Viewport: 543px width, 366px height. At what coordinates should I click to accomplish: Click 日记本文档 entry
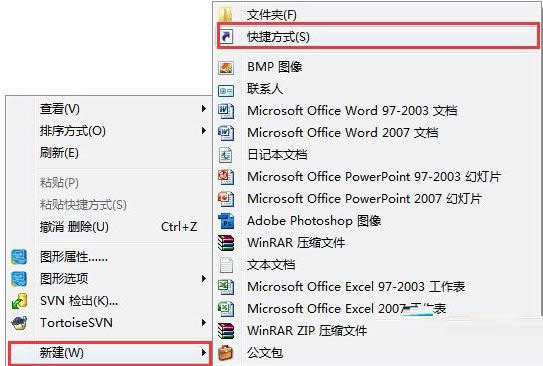(277, 154)
